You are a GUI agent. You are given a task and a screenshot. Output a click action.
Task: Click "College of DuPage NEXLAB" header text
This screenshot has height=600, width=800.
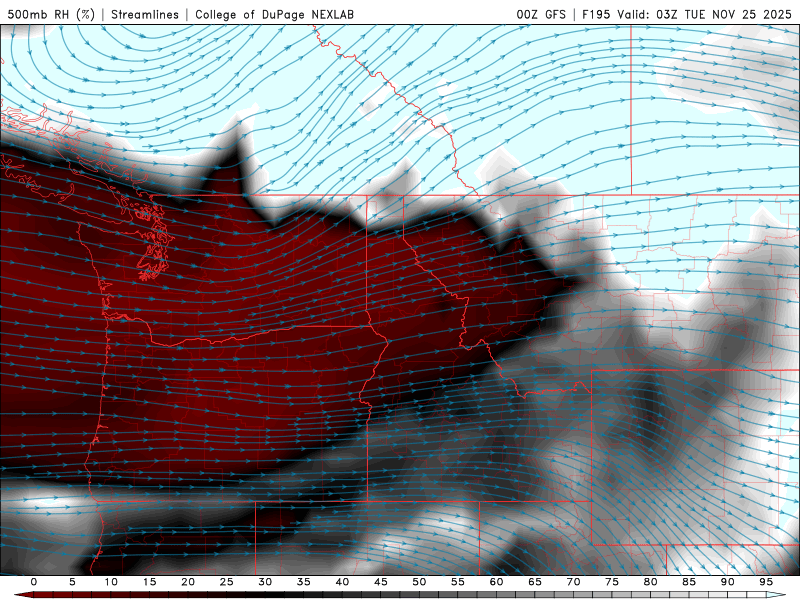pyautogui.click(x=274, y=14)
